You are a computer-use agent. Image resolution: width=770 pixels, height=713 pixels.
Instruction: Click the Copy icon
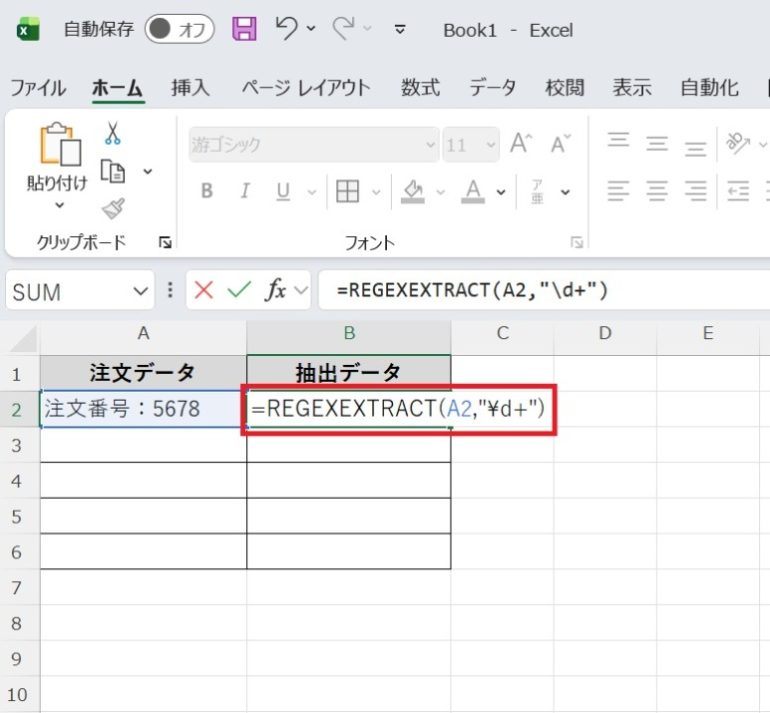coord(113,171)
